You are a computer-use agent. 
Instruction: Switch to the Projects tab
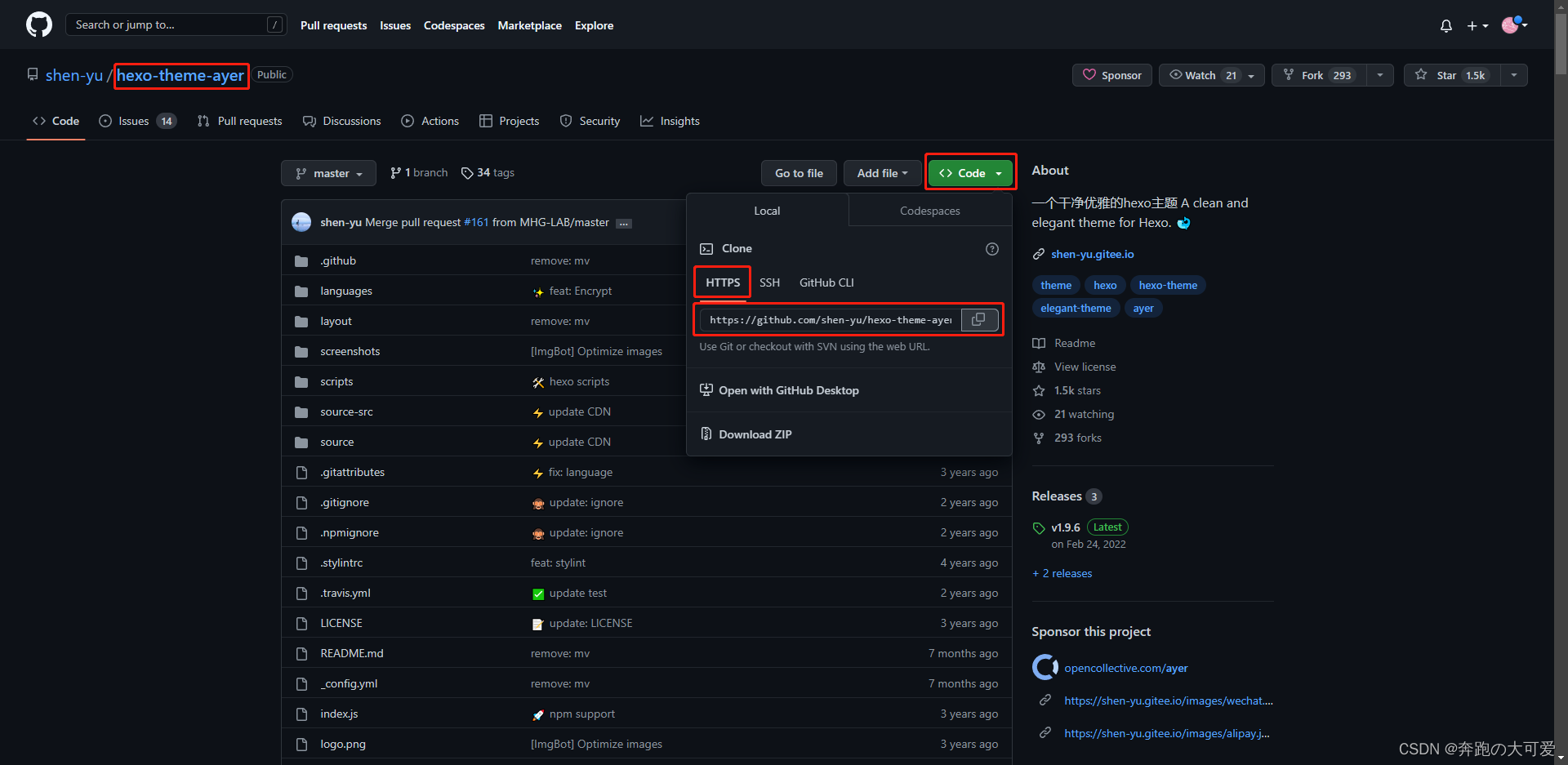click(509, 121)
